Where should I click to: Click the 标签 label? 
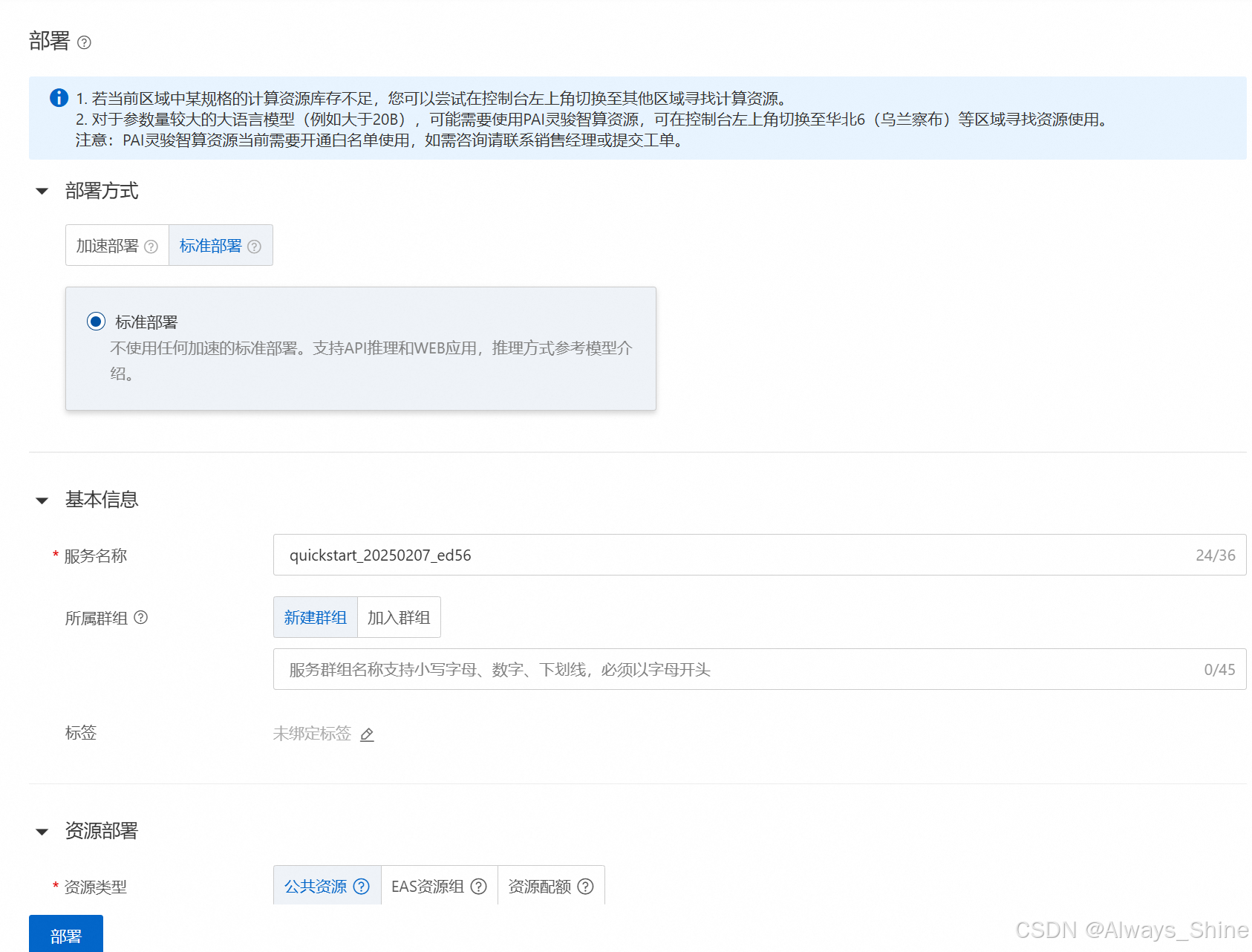pos(81,733)
